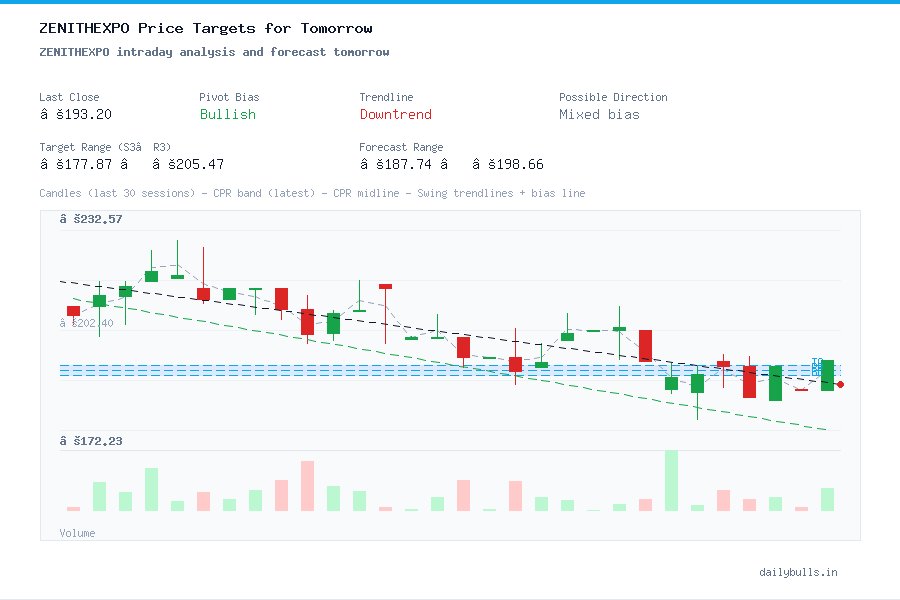Screen dimensions: 900x600
Task: Select the Downtrend trendline status
Action: (x=395, y=115)
